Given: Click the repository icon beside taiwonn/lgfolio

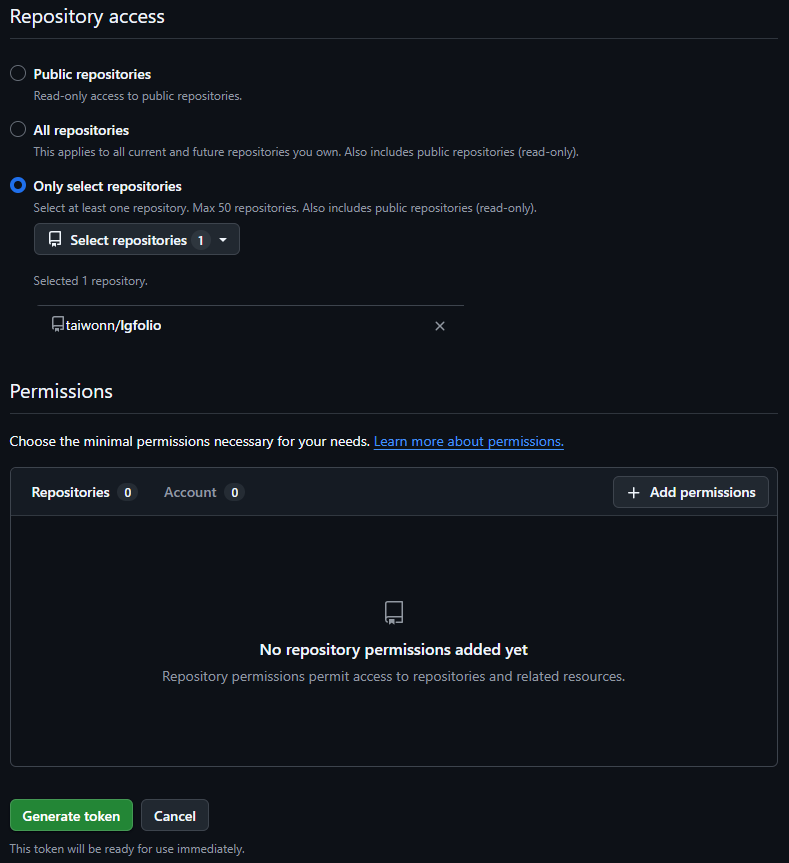Looking at the screenshot, I should click(x=57, y=324).
